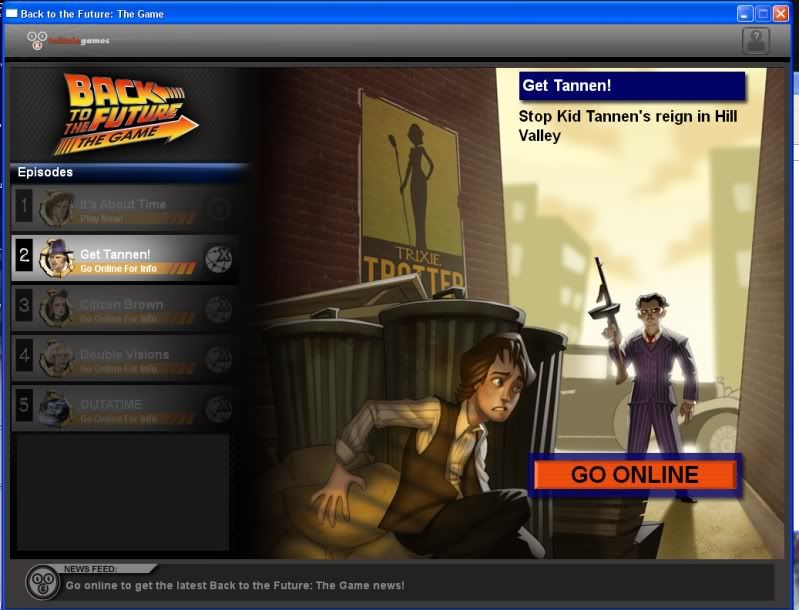Click the globe icon on Citizen Brown row
The image size is (799, 610).
tap(219, 309)
